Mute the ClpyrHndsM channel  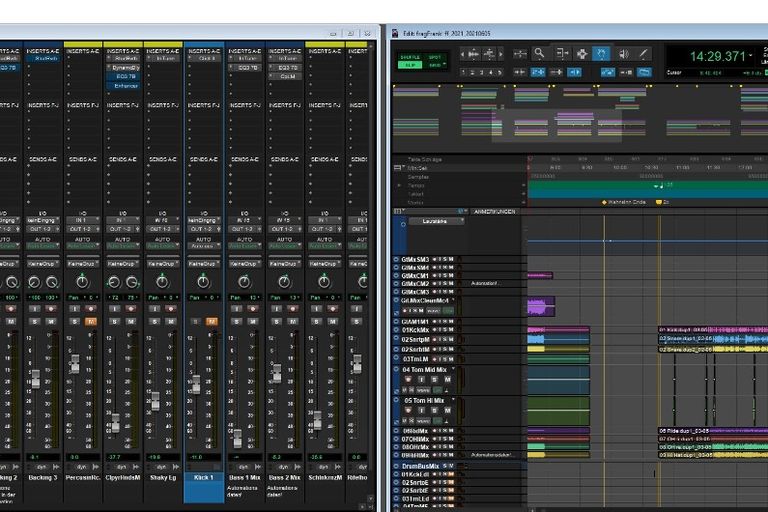pos(131,321)
